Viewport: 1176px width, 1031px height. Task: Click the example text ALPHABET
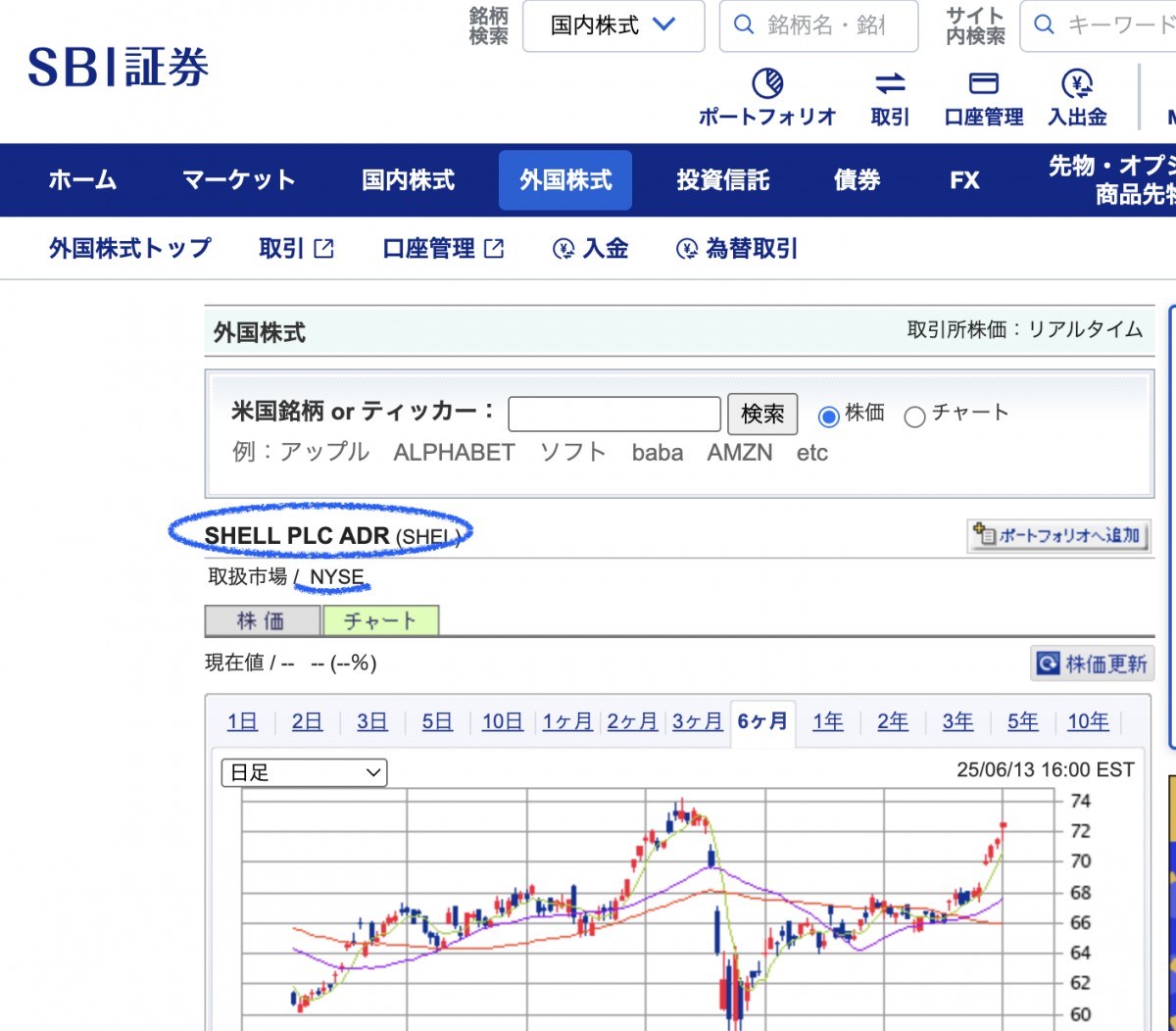[x=454, y=453]
